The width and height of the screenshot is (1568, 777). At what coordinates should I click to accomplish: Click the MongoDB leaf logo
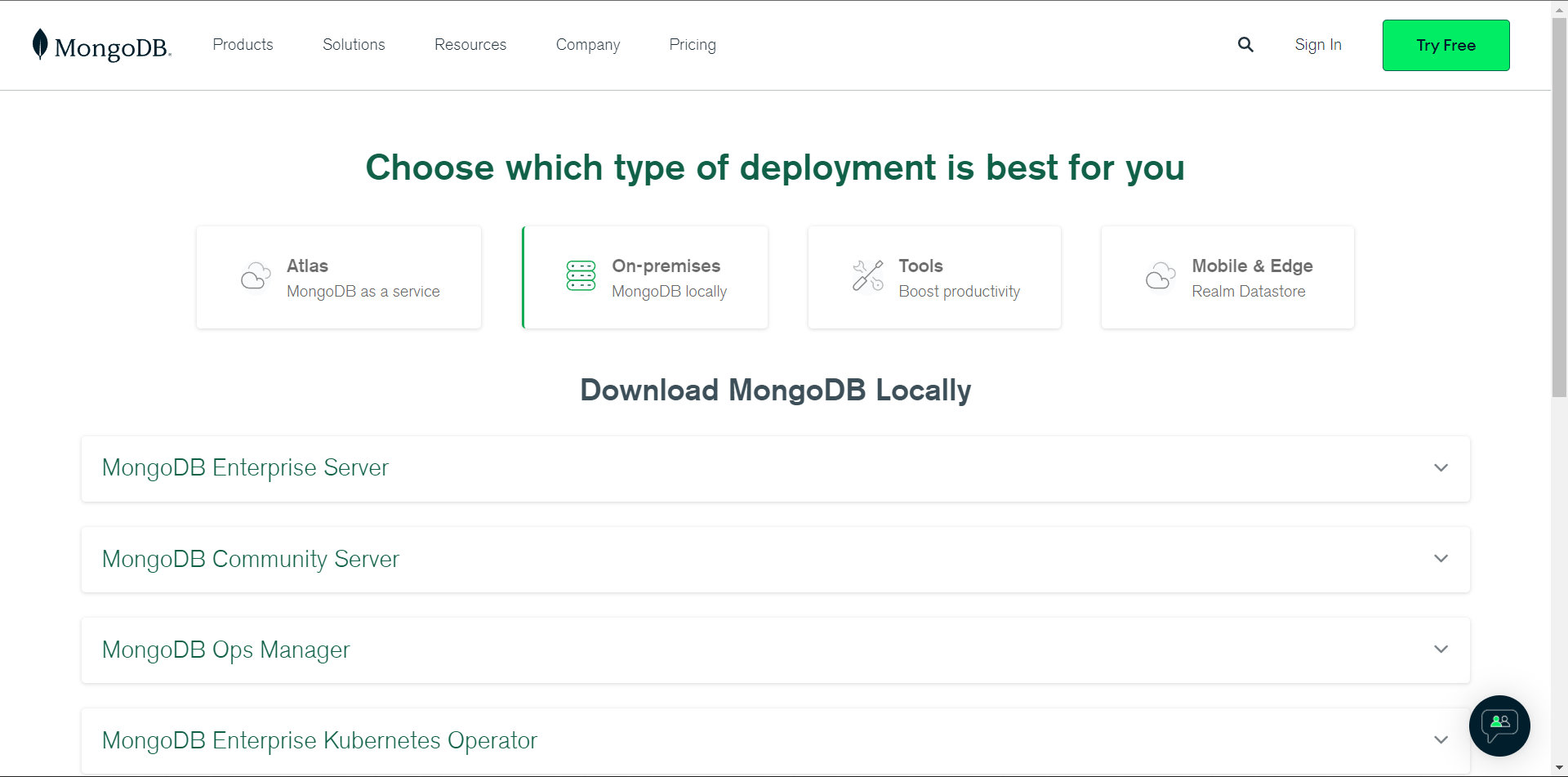pyautogui.click(x=38, y=45)
